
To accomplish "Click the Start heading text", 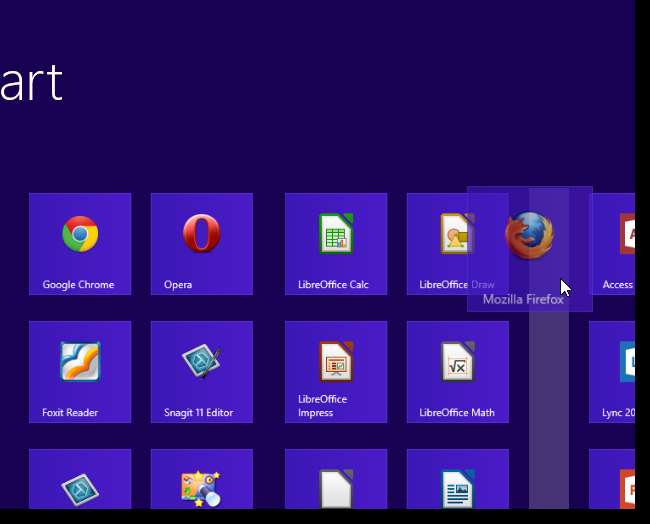I will point(31,84).
